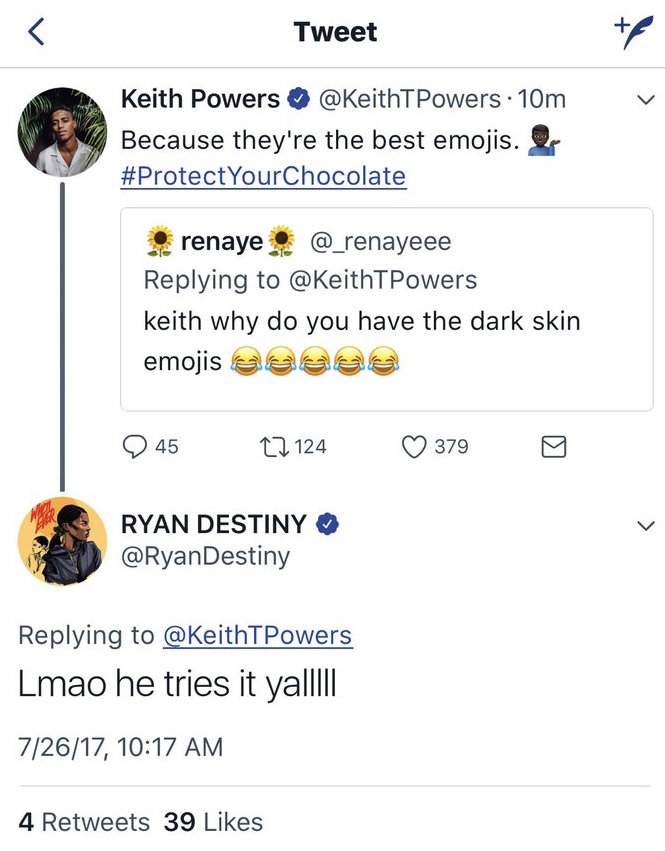Open @KeithTPowers link in Replying to
The width and height of the screenshot is (665, 851).
[257, 635]
